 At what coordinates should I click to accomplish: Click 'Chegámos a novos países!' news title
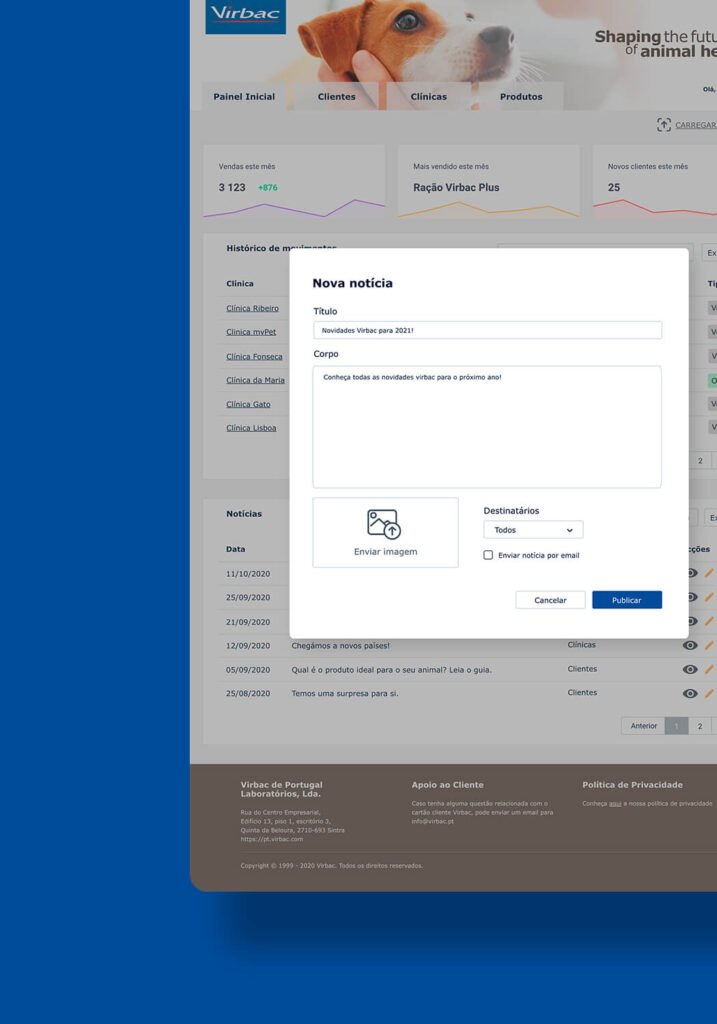[x=340, y=646]
